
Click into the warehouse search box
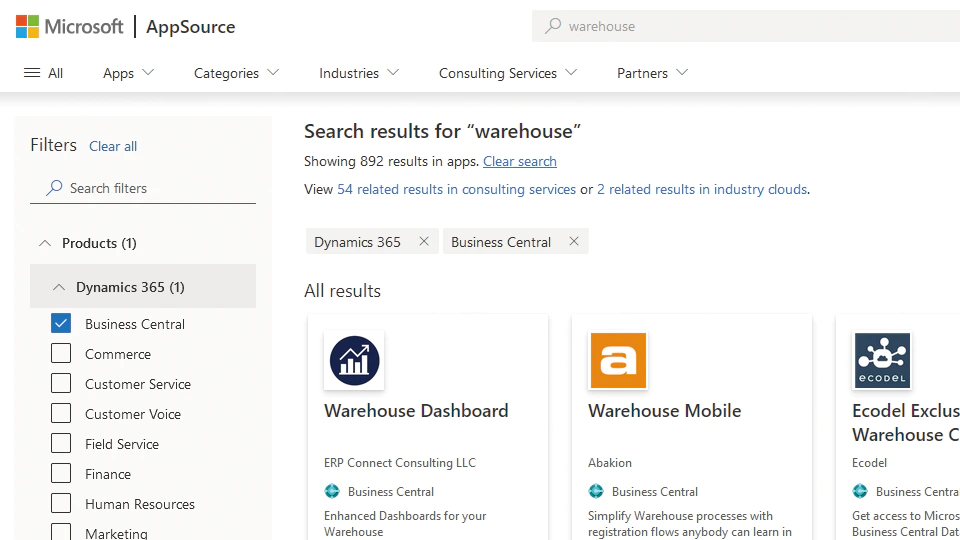[746, 26]
